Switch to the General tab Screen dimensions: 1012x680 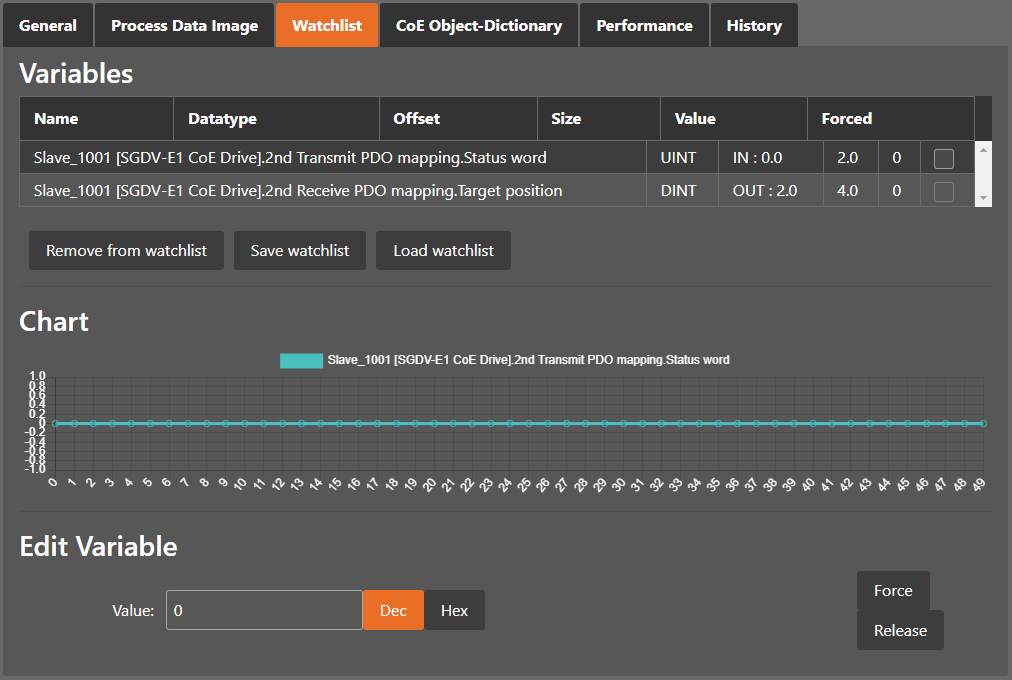(47, 25)
